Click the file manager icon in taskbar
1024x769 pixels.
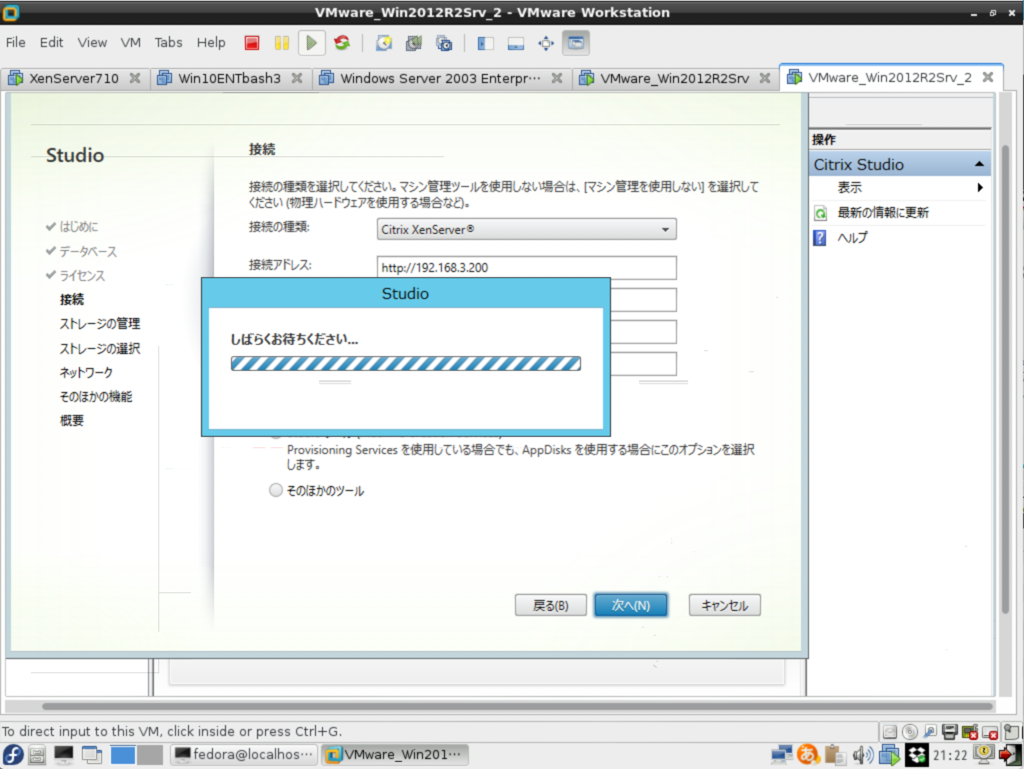point(37,755)
